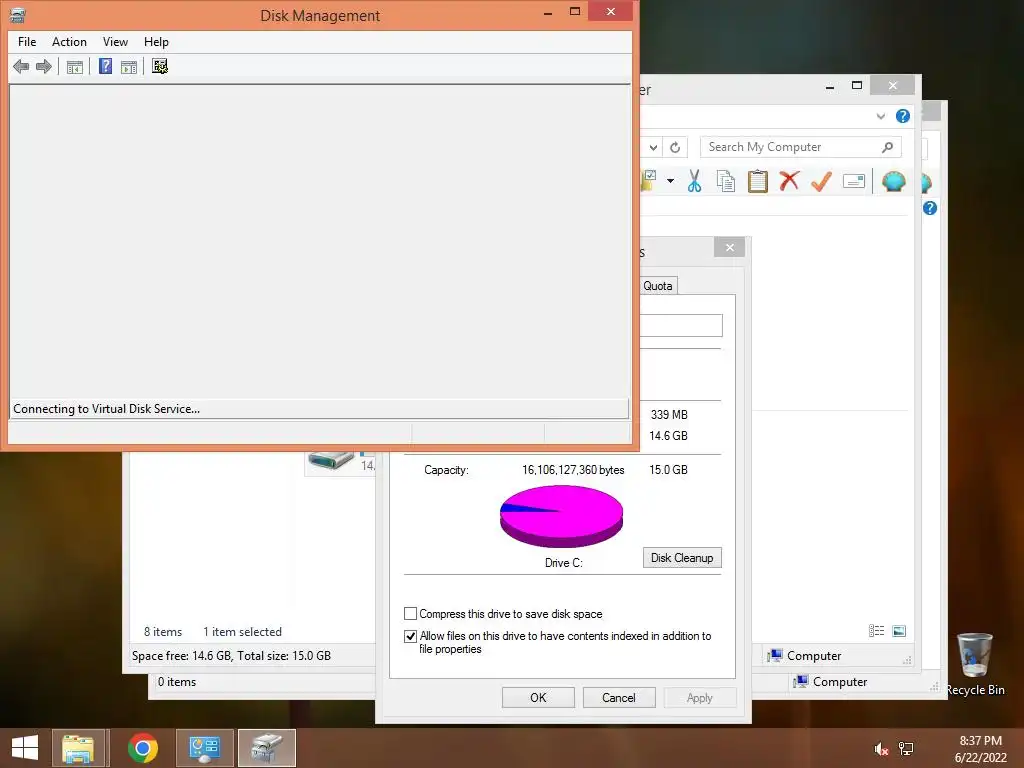Open Control Panel taskbar icon

(204, 748)
